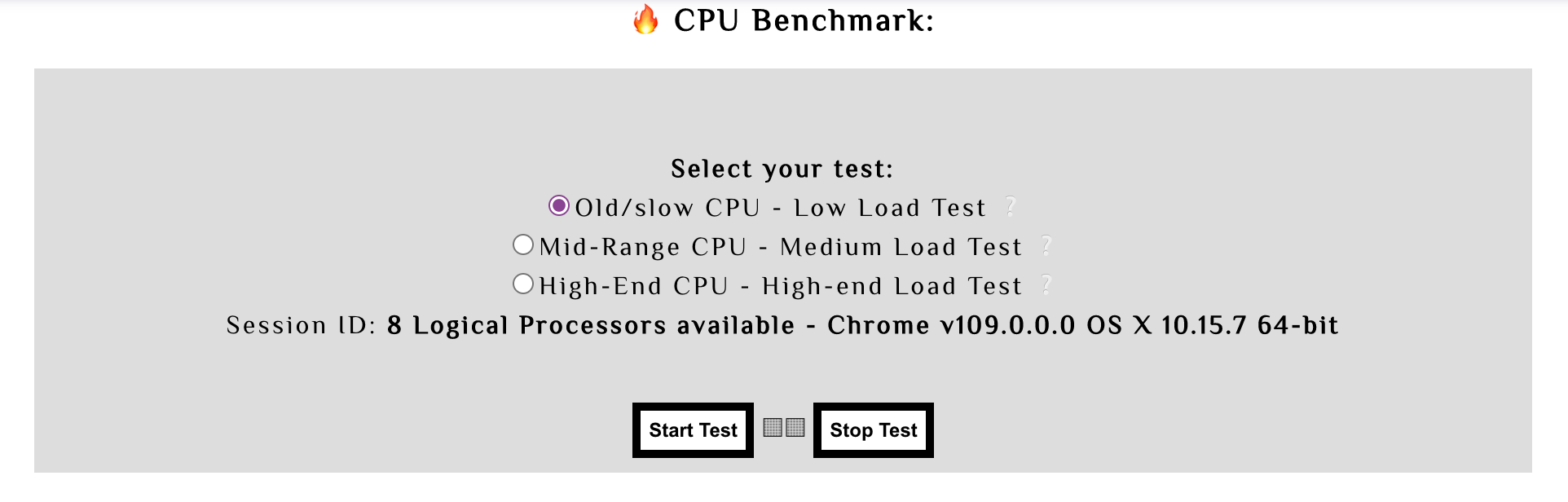The height and width of the screenshot is (502, 1568).
Task: Click the OS X 10.15.7 64-bit text
Action: (x=1211, y=326)
